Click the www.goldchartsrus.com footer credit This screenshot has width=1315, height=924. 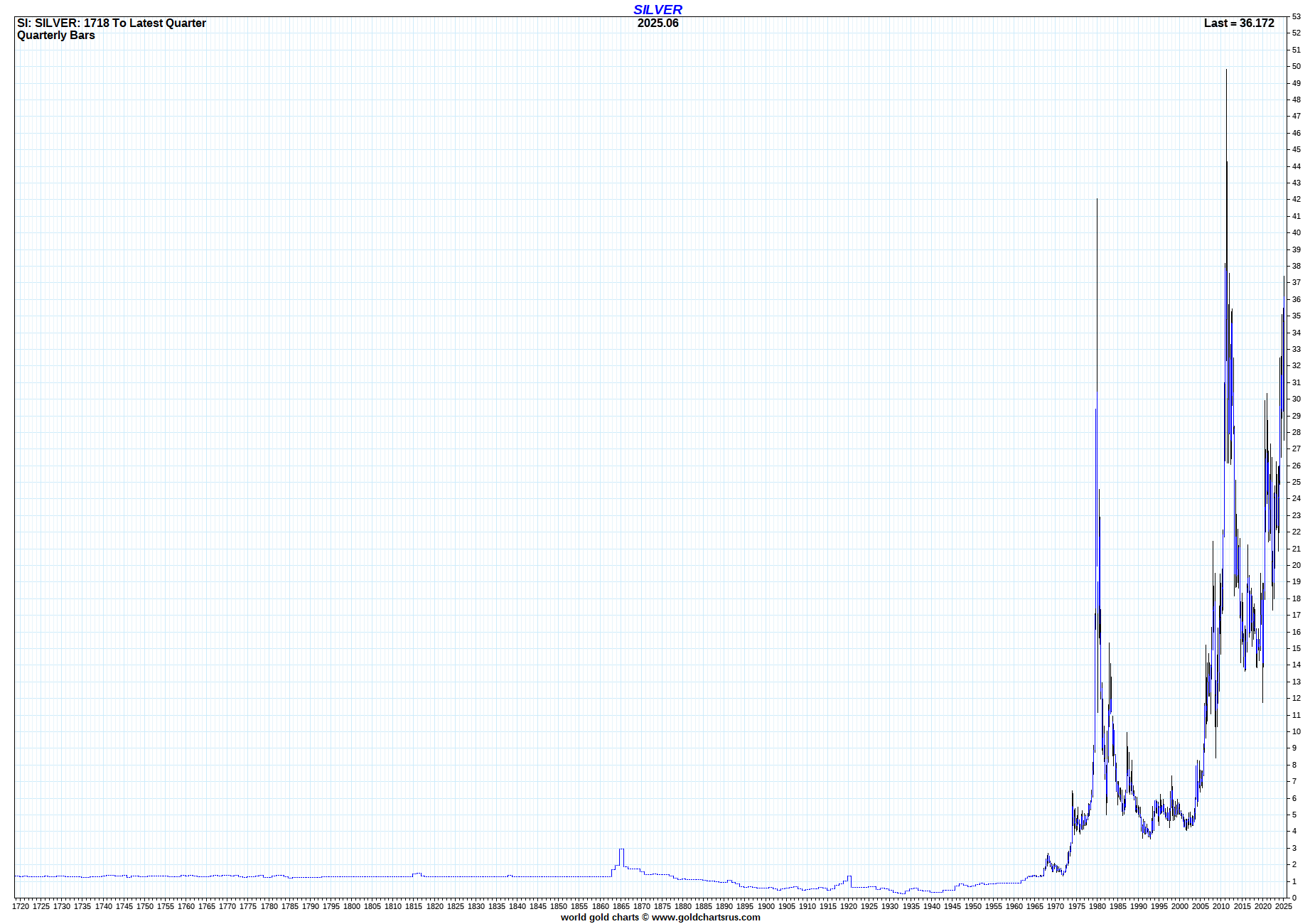[706, 917]
